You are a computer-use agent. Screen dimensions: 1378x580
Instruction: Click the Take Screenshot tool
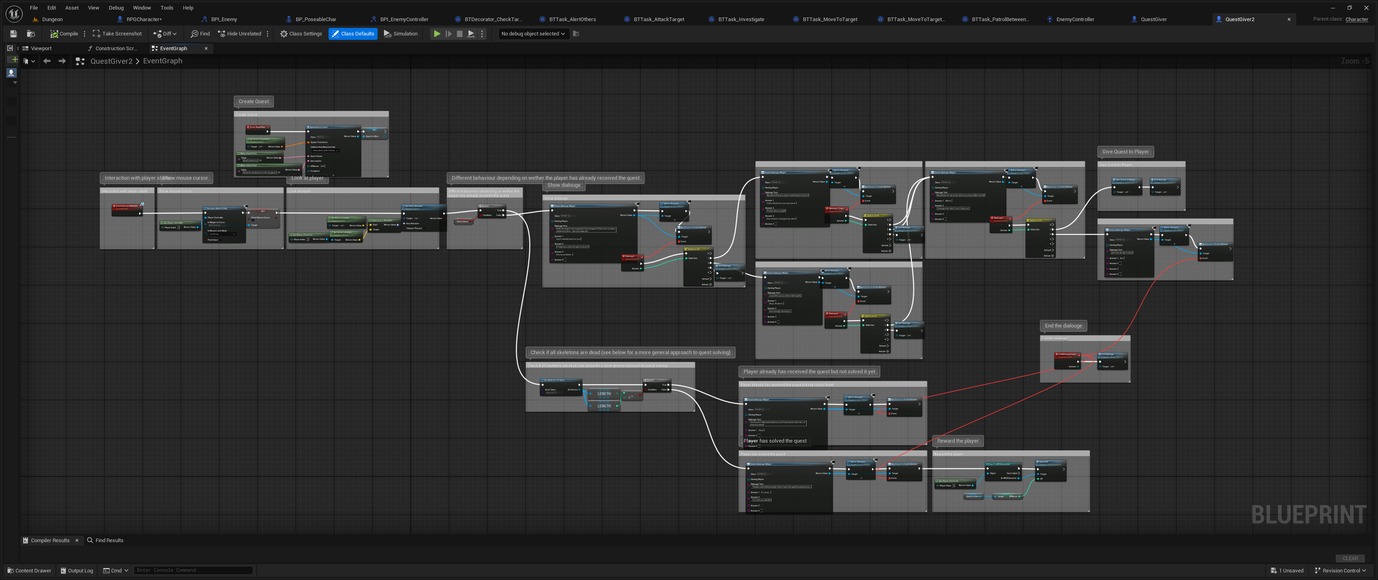coord(118,34)
